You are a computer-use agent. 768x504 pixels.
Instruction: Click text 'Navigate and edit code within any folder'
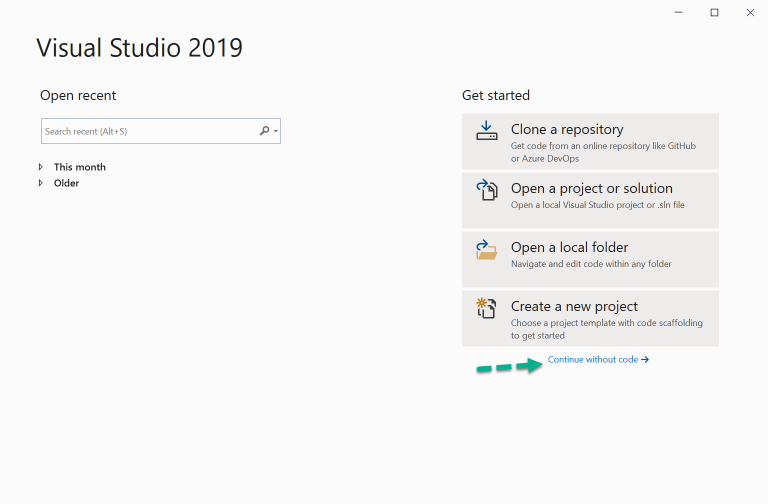point(591,264)
